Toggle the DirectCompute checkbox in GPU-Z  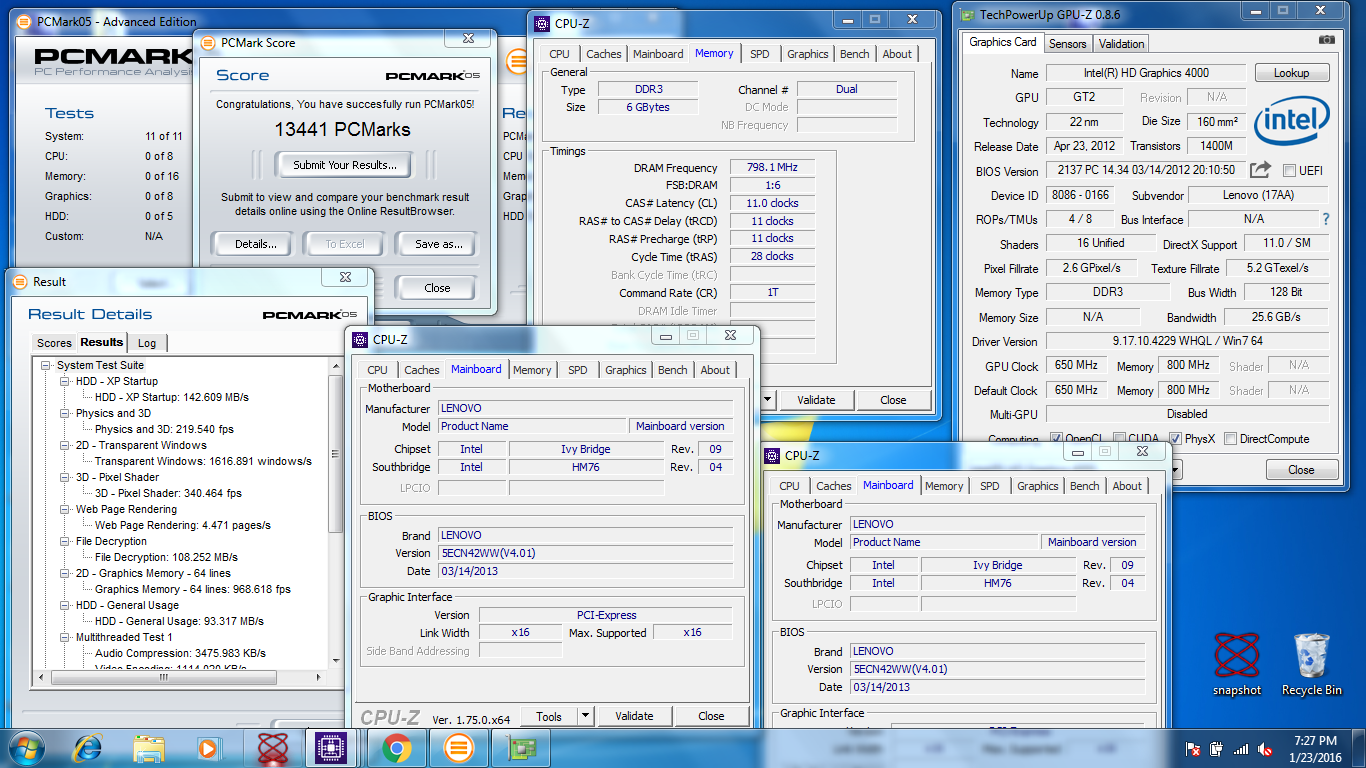click(x=1231, y=439)
